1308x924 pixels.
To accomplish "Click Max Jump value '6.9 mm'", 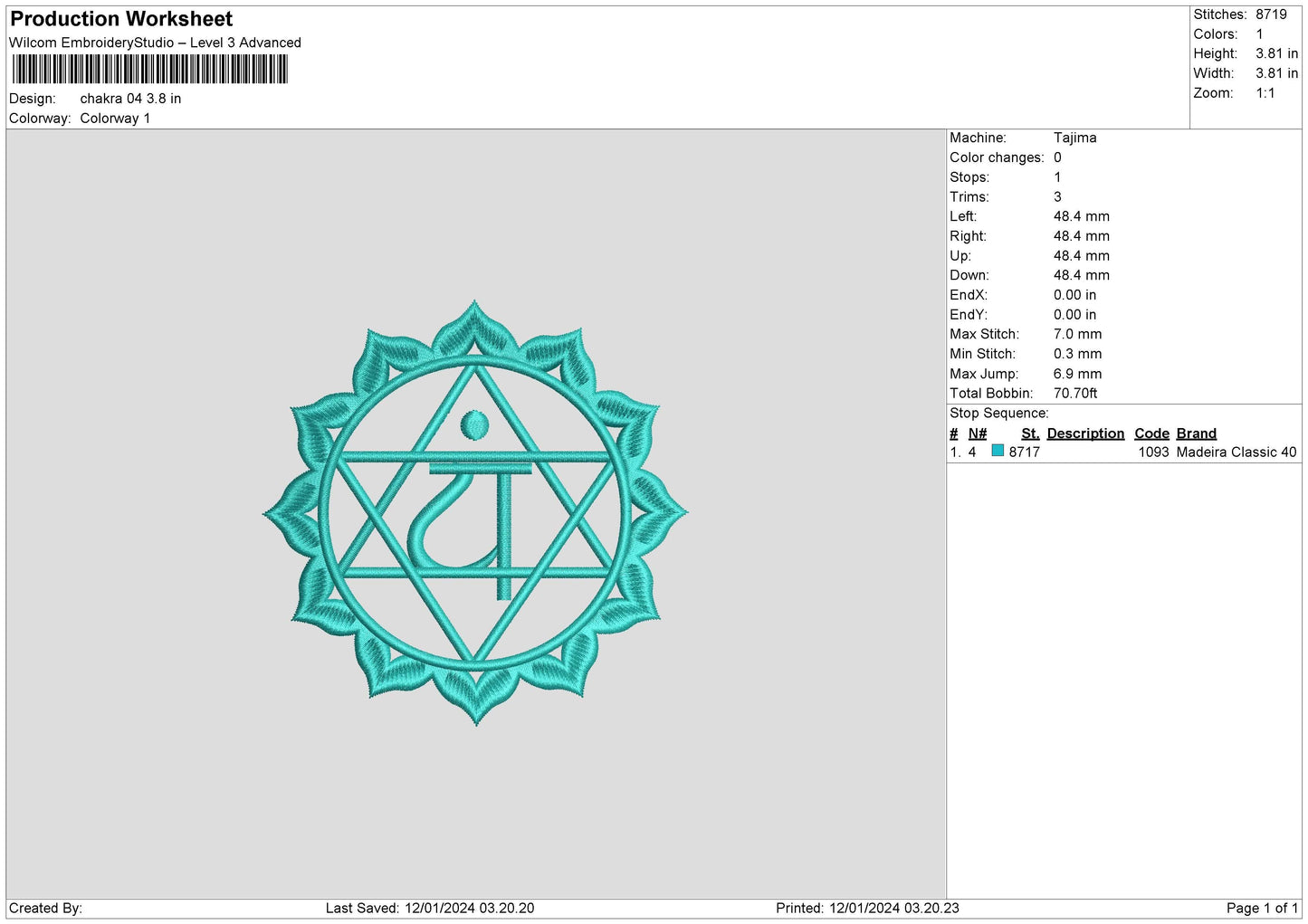I will click(1077, 374).
